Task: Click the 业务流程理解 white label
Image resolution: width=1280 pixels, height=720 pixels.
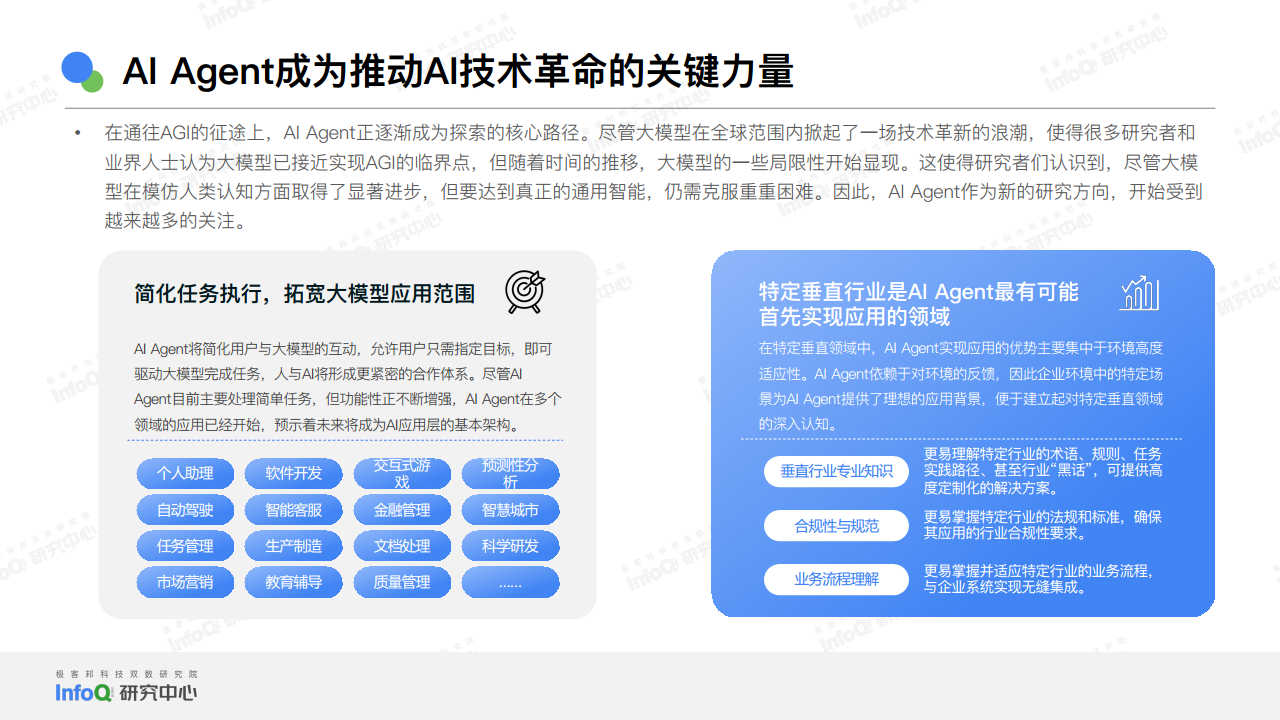Action: tap(836, 579)
